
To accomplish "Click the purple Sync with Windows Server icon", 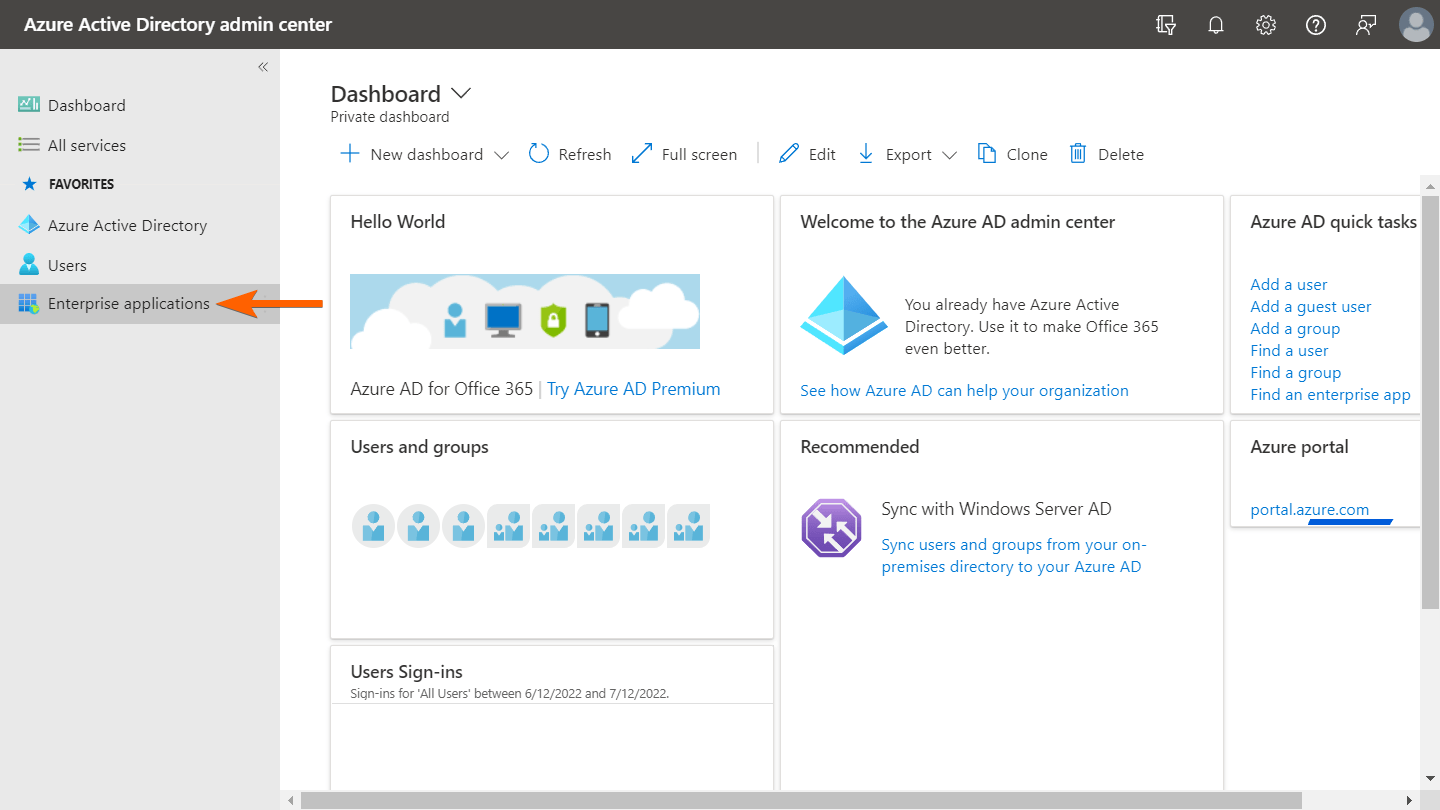I will click(x=831, y=528).
